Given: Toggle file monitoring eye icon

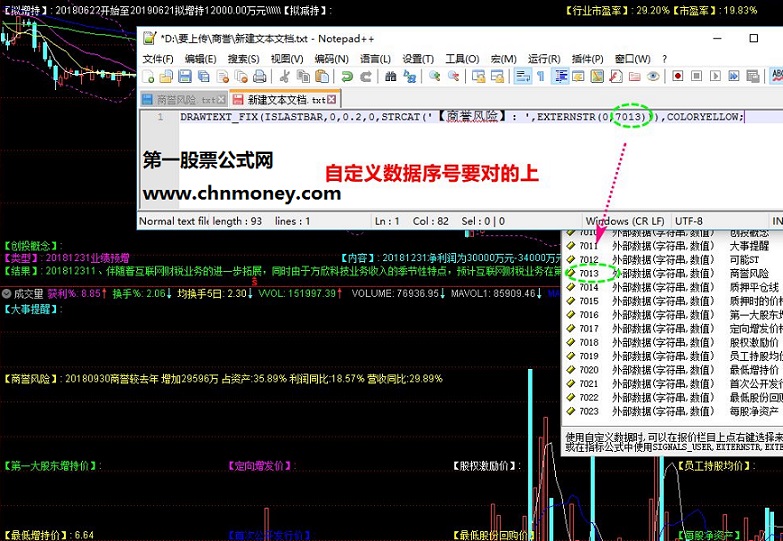Looking at the screenshot, I should click(x=653, y=76).
